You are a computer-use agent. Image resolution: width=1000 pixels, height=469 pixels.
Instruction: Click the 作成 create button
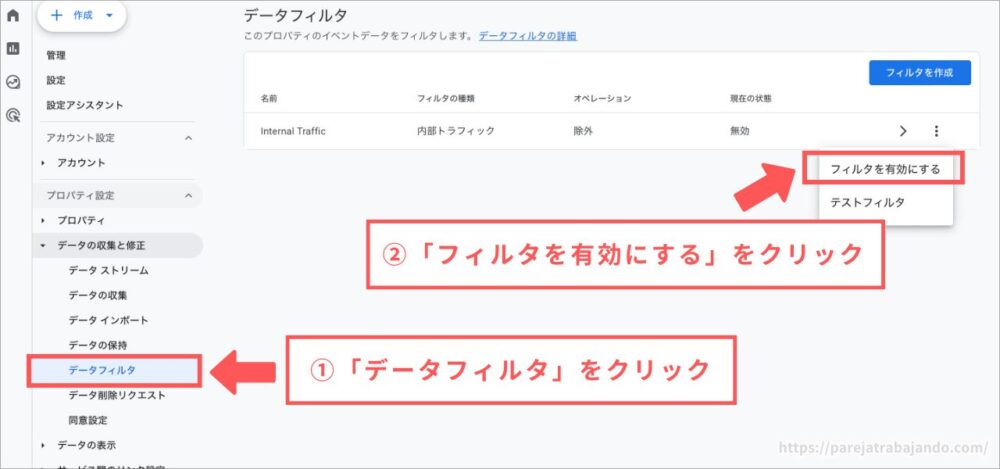click(x=82, y=16)
